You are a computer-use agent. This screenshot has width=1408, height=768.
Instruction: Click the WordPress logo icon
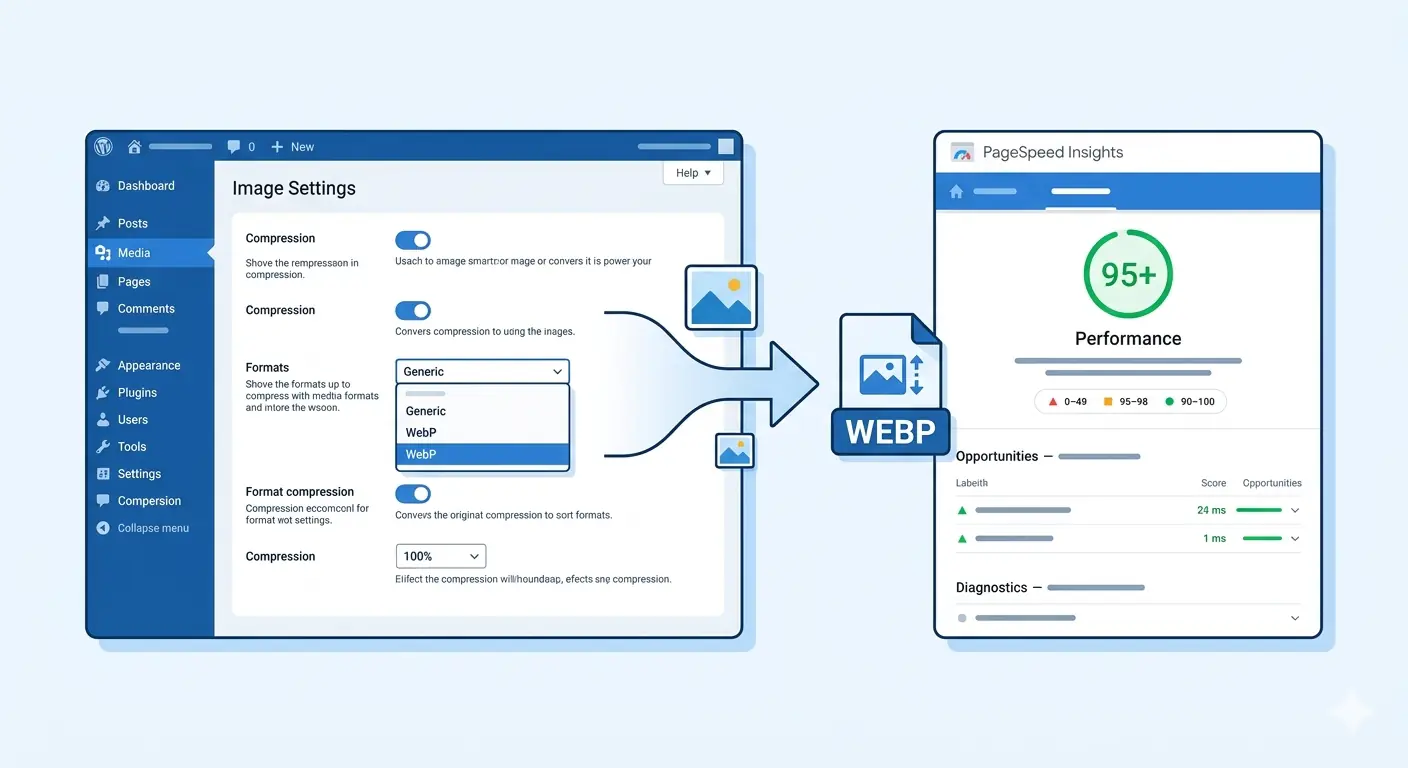[x=103, y=147]
